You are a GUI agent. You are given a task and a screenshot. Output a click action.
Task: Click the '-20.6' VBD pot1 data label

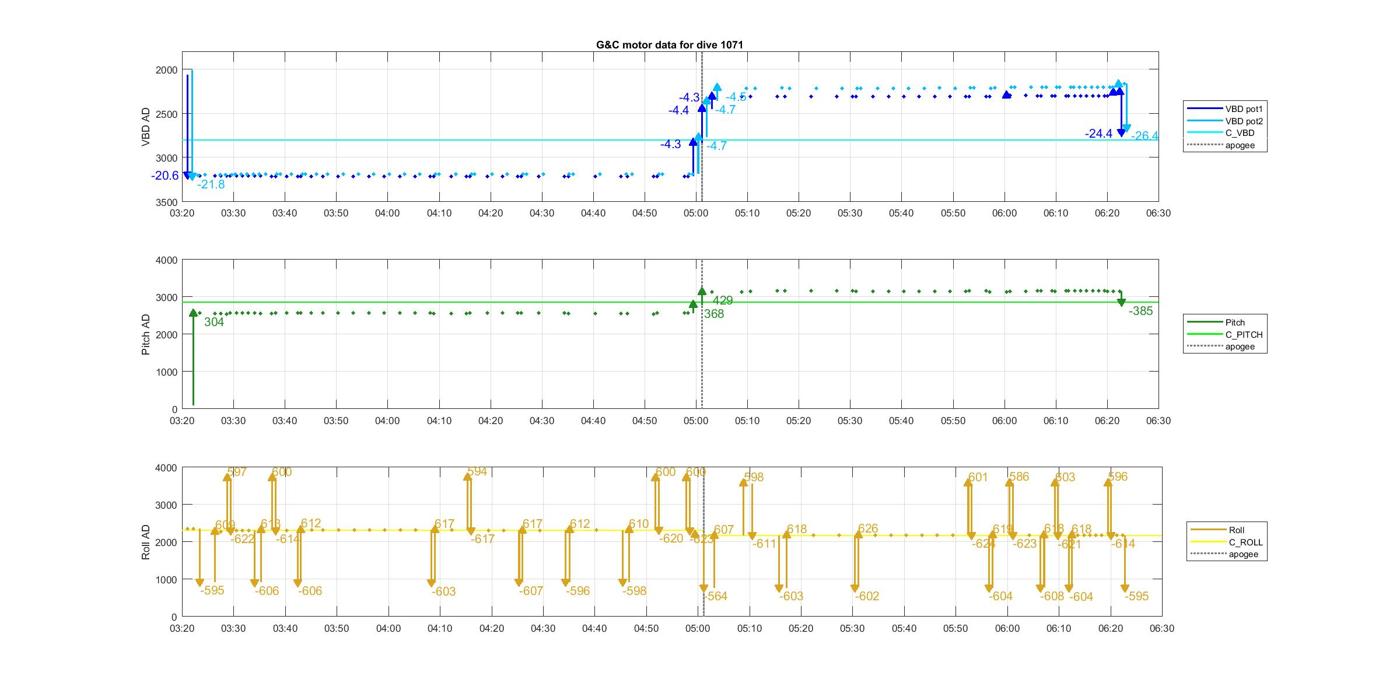click(165, 176)
